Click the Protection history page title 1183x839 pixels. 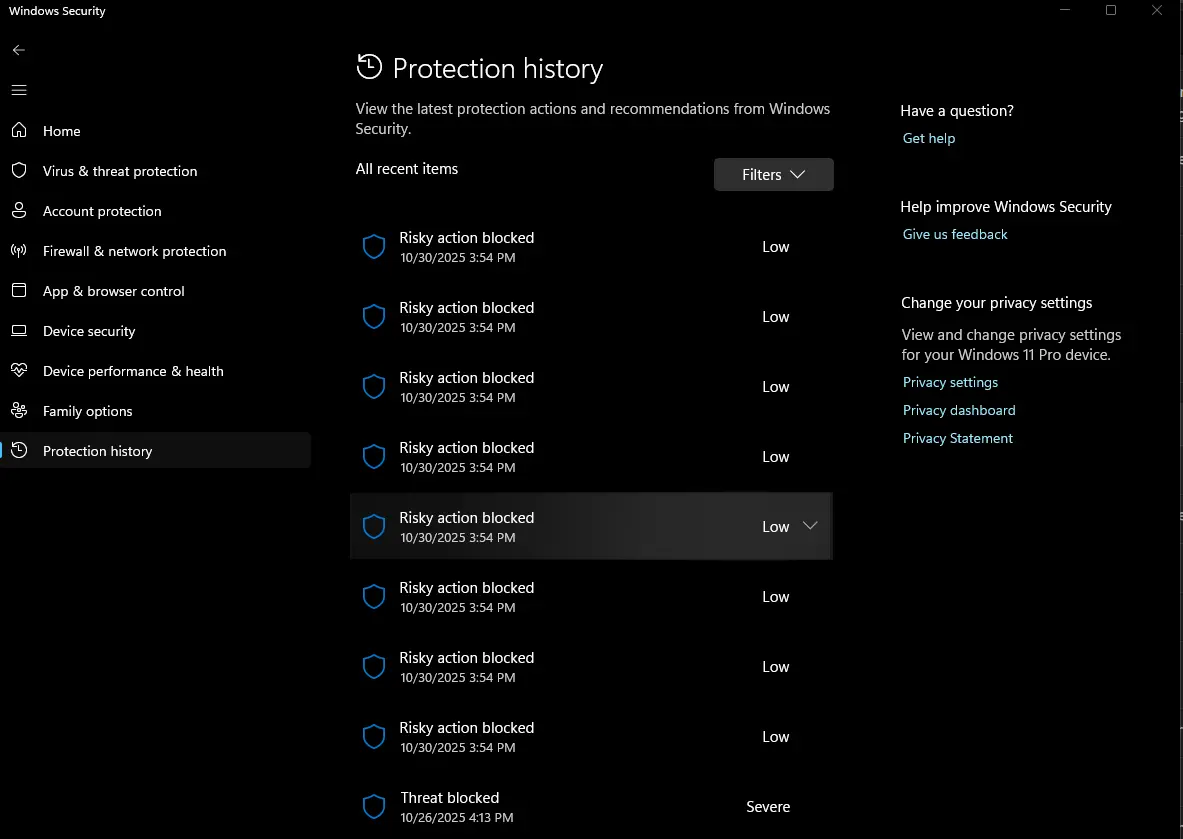click(498, 69)
